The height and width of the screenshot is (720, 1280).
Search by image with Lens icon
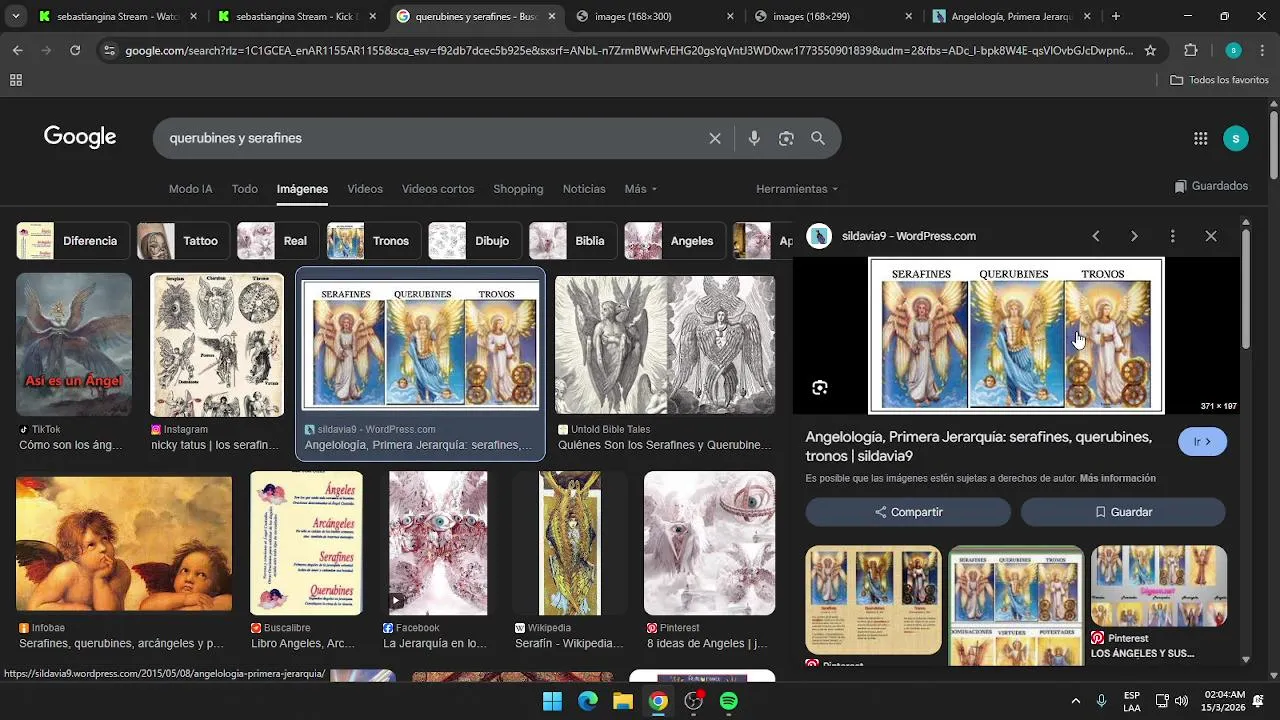[x=786, y=138]
